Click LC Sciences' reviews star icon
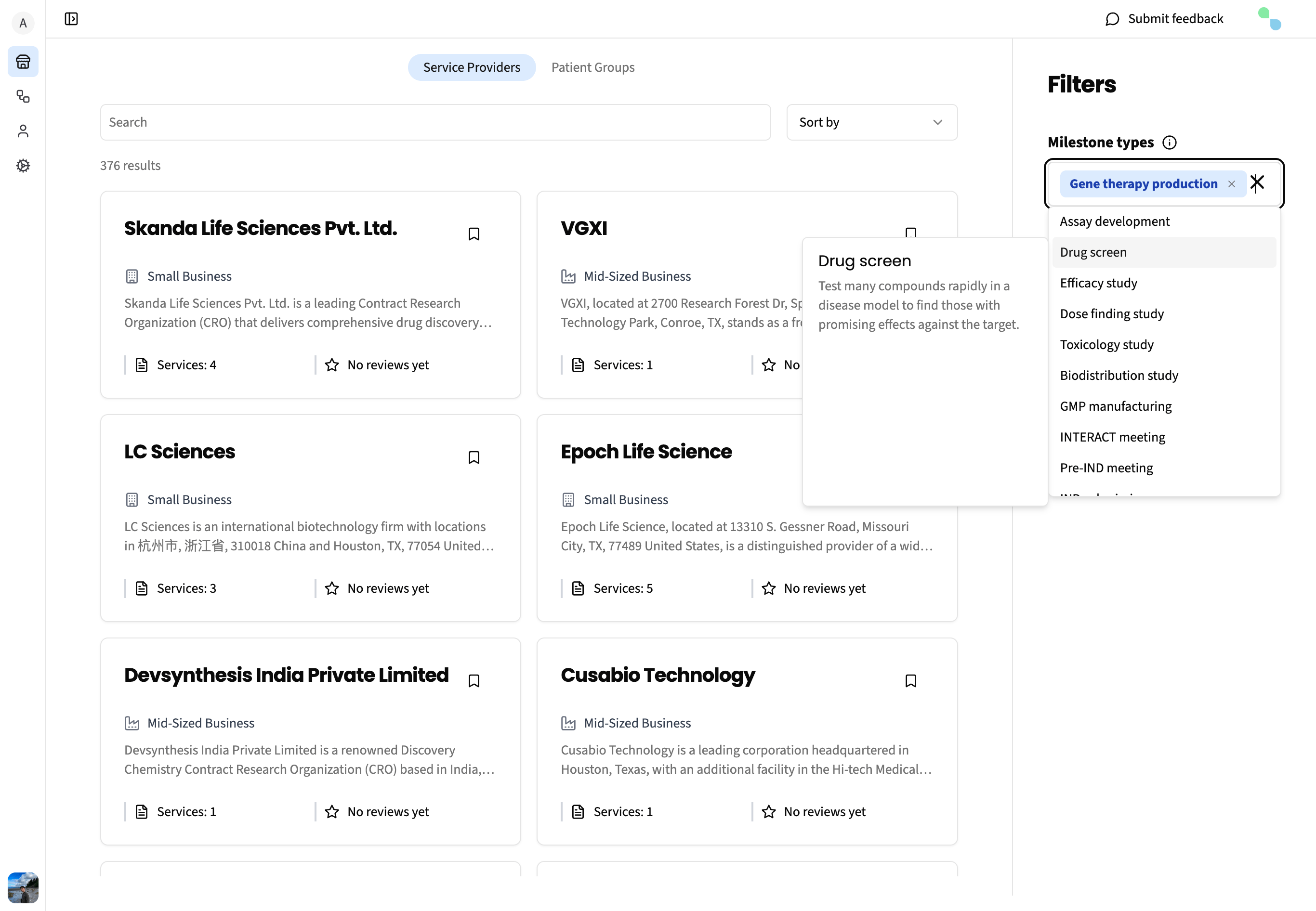 332,588
